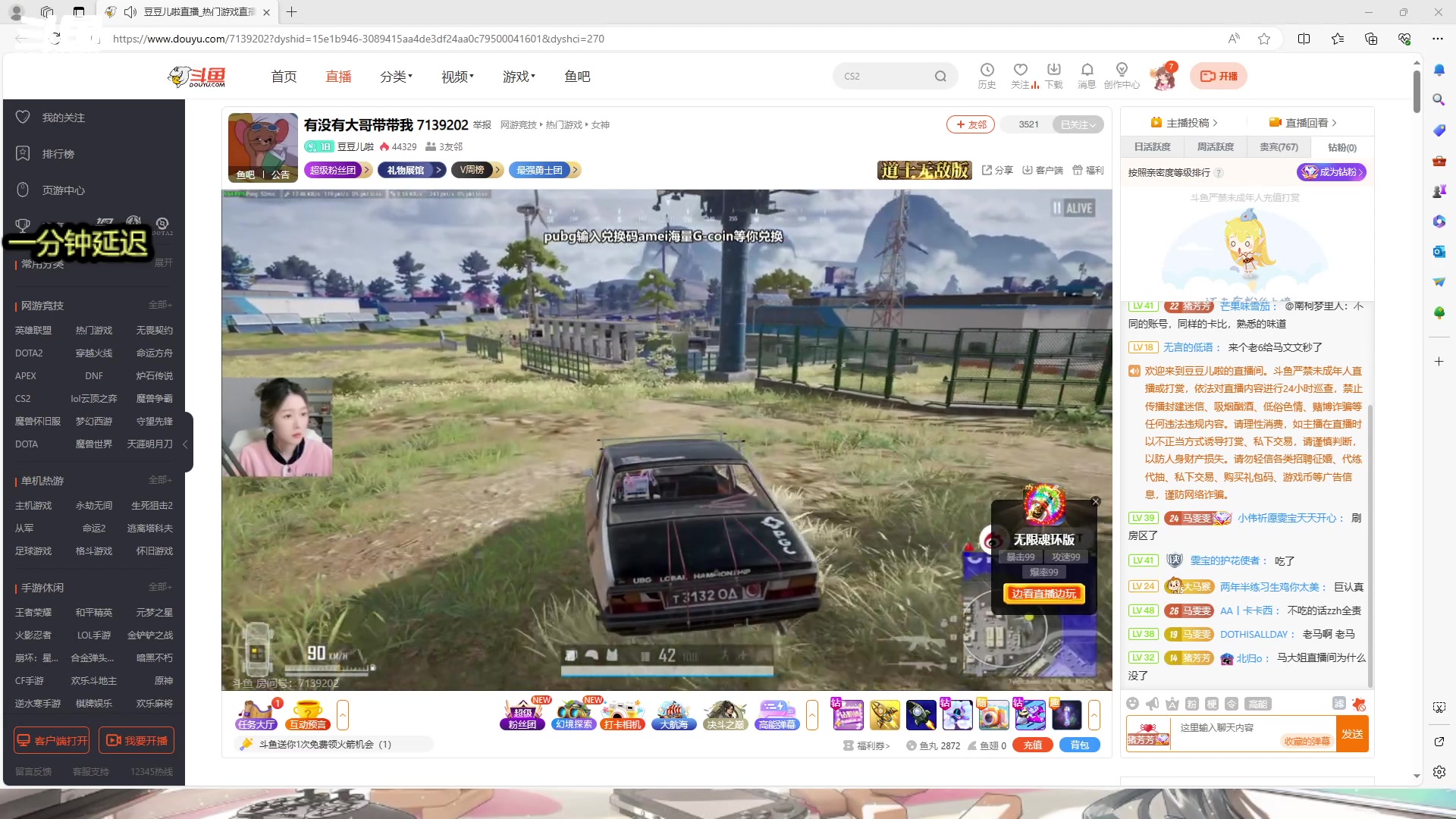Image resolution: width=1456 pixels, height=819 pixels.
Task: Select the rocket gift icon
Action: click(921, 714)
